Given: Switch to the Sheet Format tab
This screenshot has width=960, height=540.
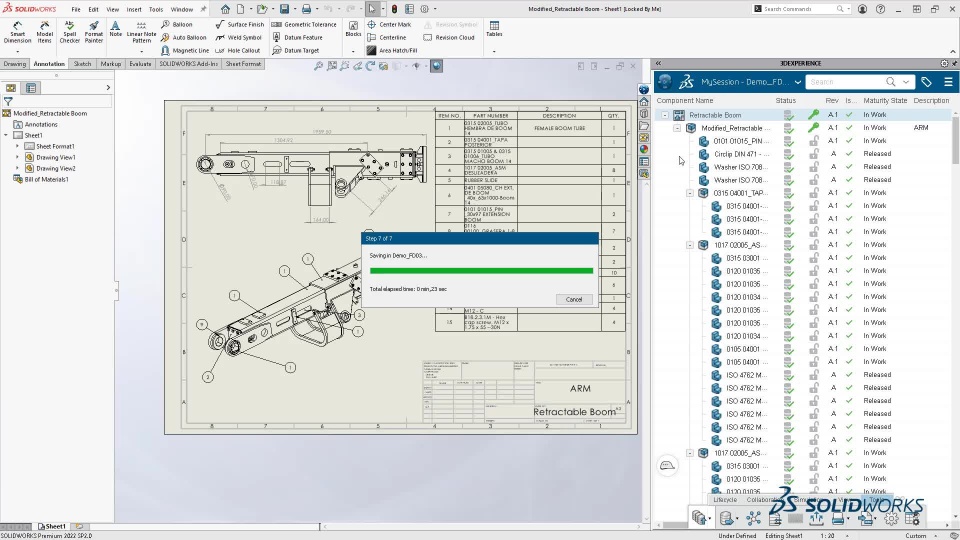Looking at the screenshot, I should pyautogui.click(x=243, y=64).
